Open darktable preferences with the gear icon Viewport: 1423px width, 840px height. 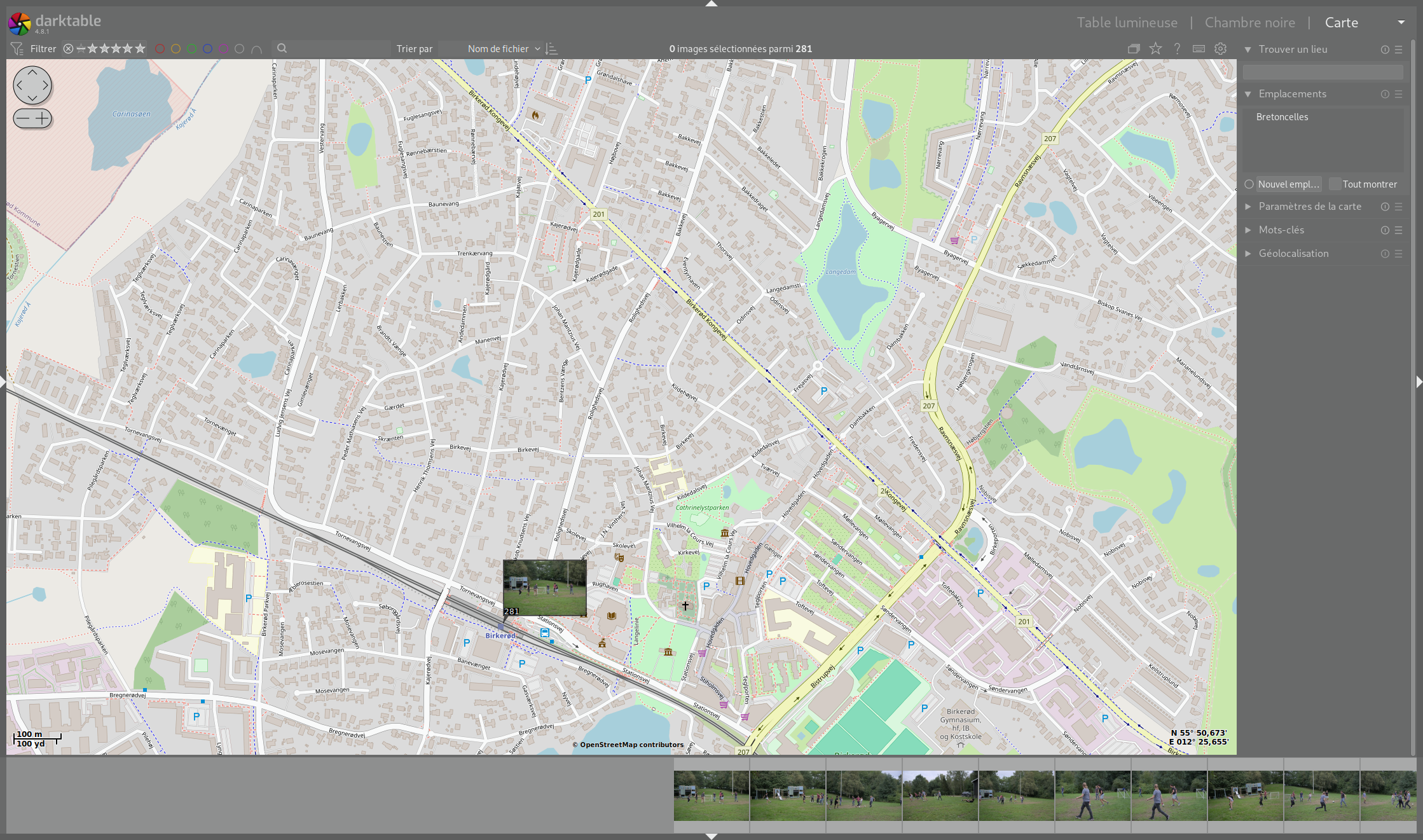pos(1220,48)
